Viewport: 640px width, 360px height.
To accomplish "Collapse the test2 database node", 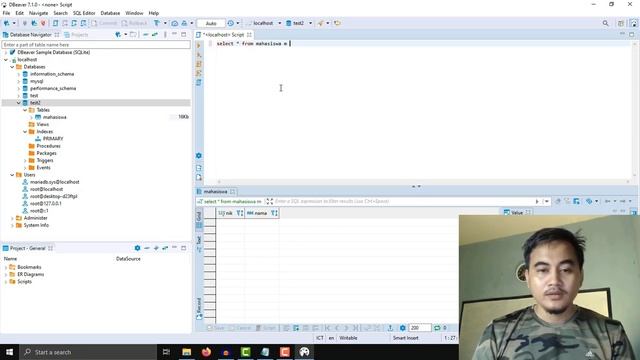I will (x=18, y=103).
